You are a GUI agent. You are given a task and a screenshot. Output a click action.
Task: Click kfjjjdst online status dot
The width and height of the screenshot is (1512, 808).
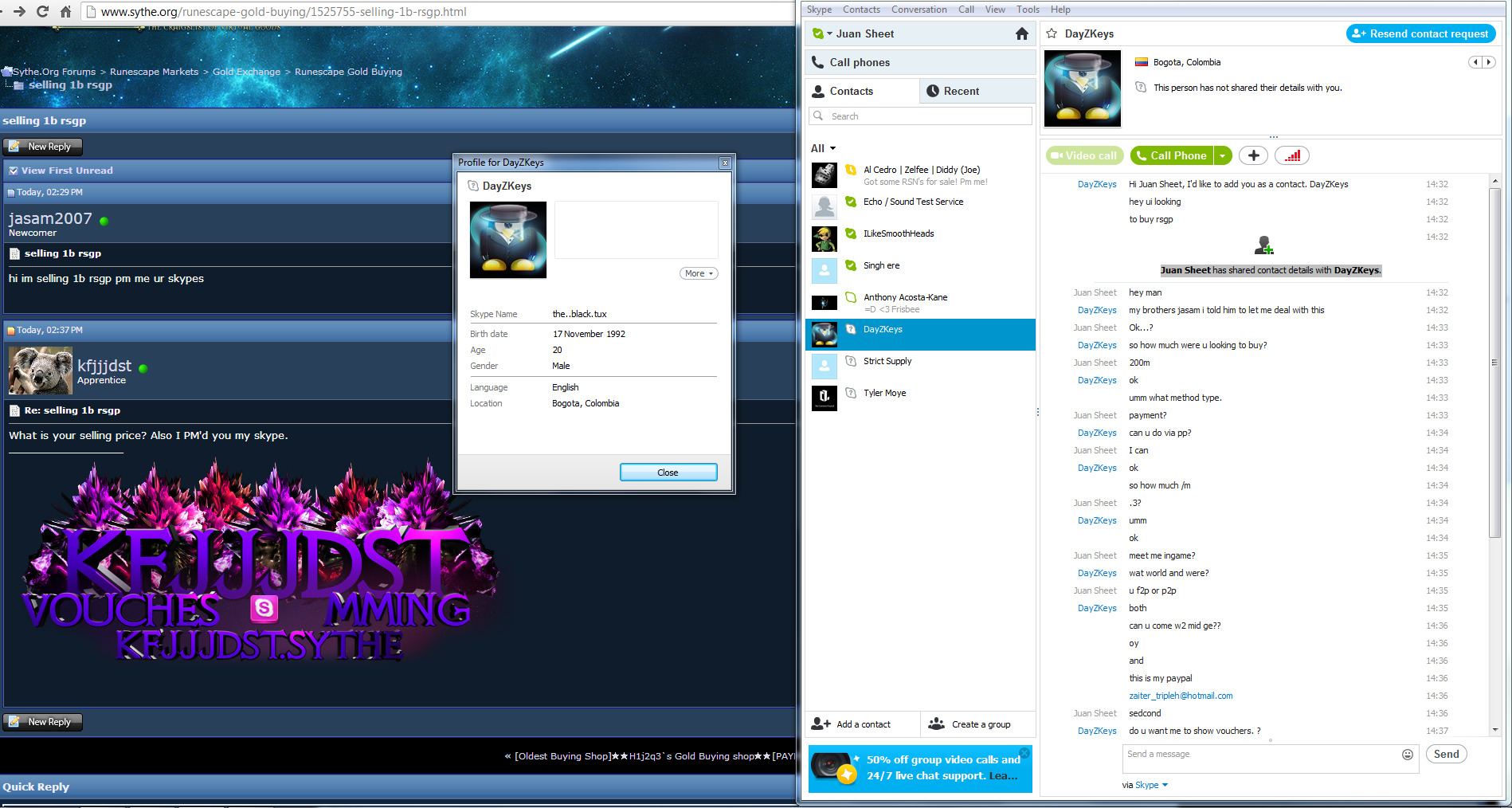[x=143, y=368]
